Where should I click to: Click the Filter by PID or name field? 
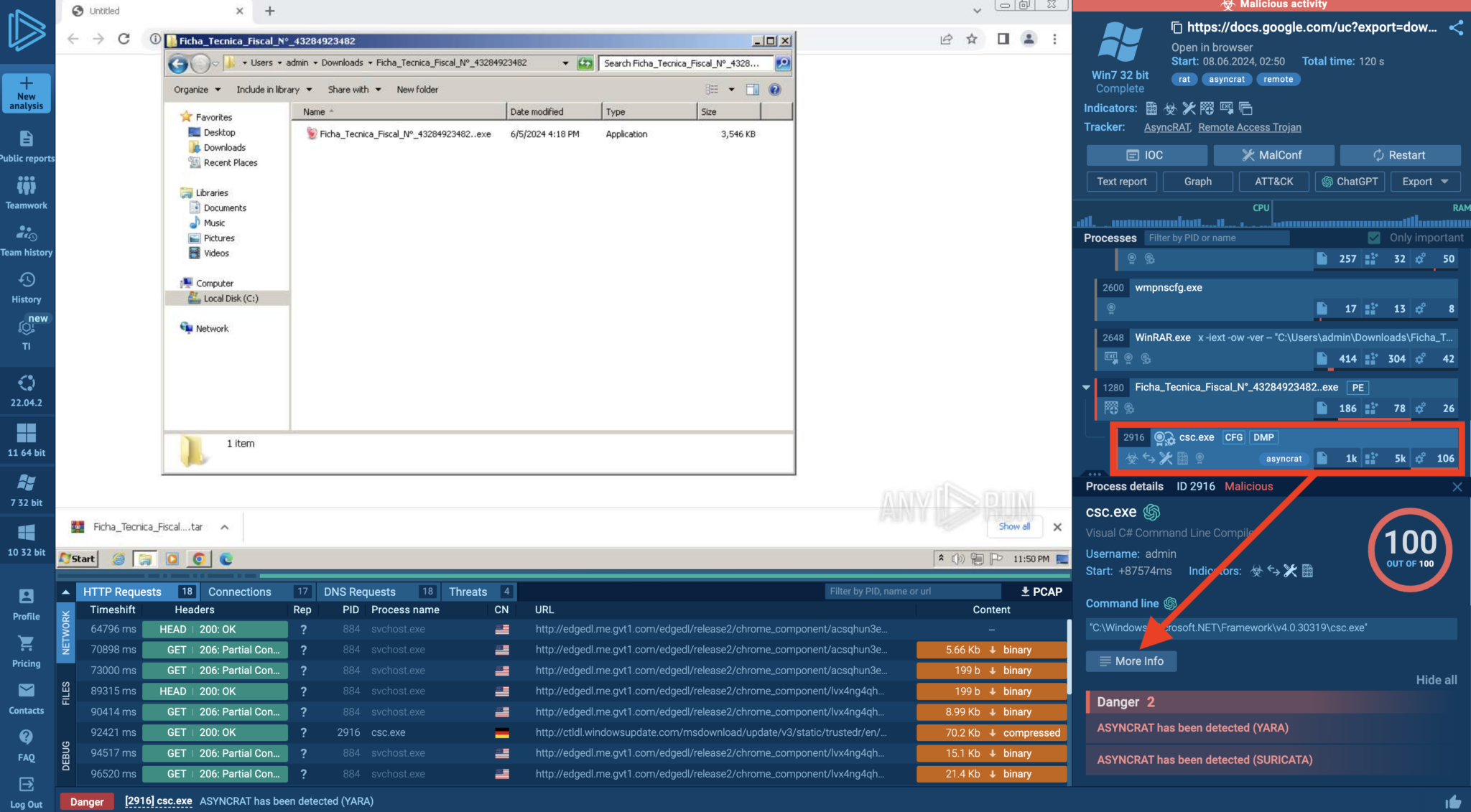[1216, 237]
